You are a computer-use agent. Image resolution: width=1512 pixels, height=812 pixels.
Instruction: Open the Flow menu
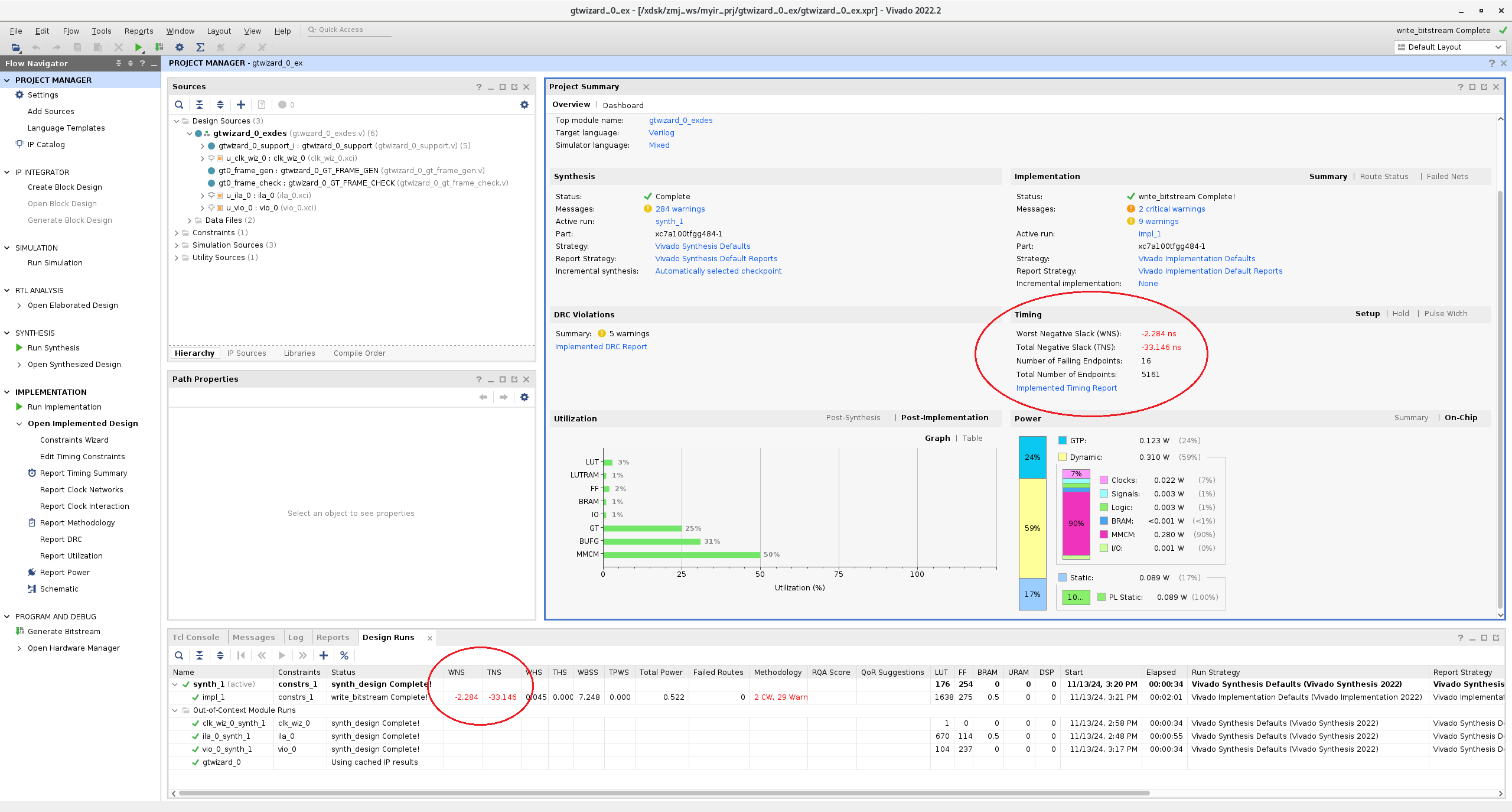71,31
